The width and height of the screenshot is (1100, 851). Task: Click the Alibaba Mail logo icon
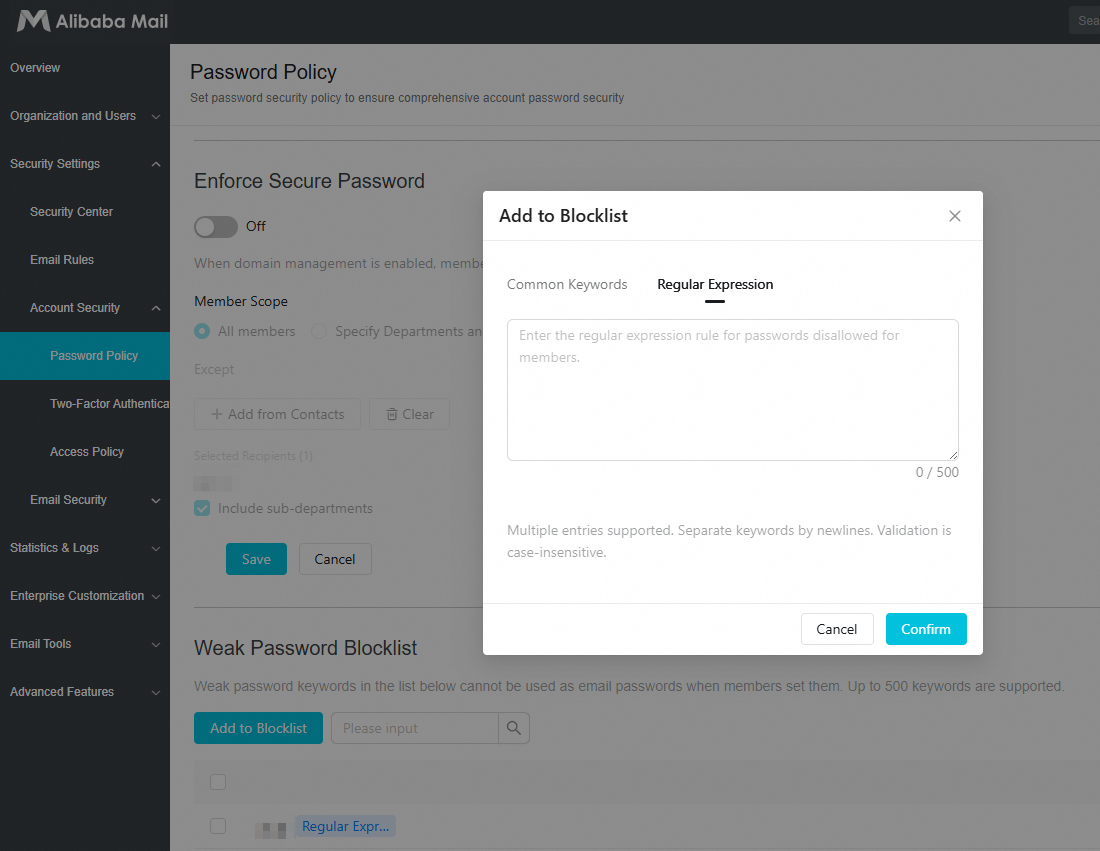point(34,21)
